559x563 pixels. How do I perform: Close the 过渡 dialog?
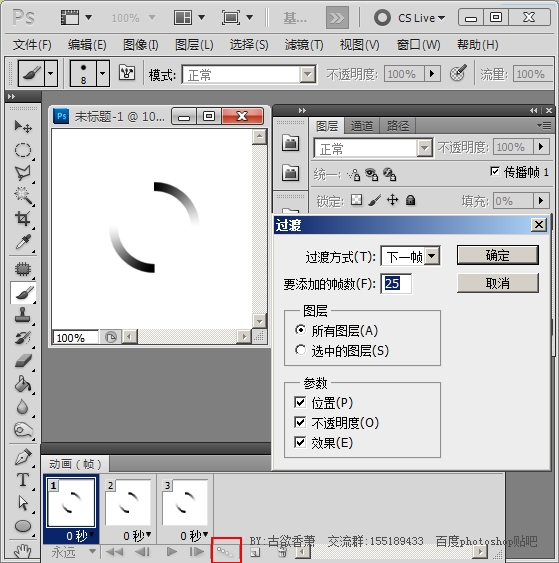pyautogui.click(x=539, y=225)
